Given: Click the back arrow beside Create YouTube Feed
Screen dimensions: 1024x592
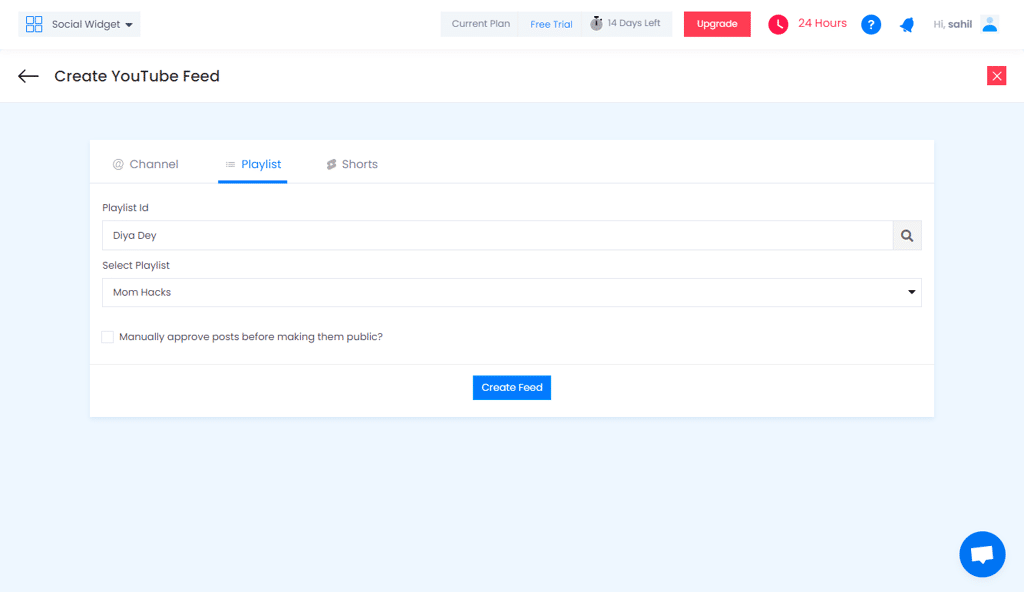Looking at the screenshot, I should click(x=28, y=75).
